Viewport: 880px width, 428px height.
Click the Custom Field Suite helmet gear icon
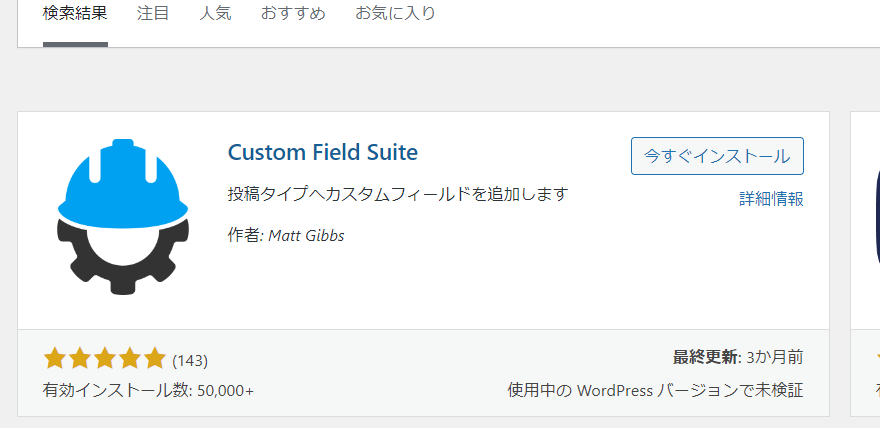(123, 217)
